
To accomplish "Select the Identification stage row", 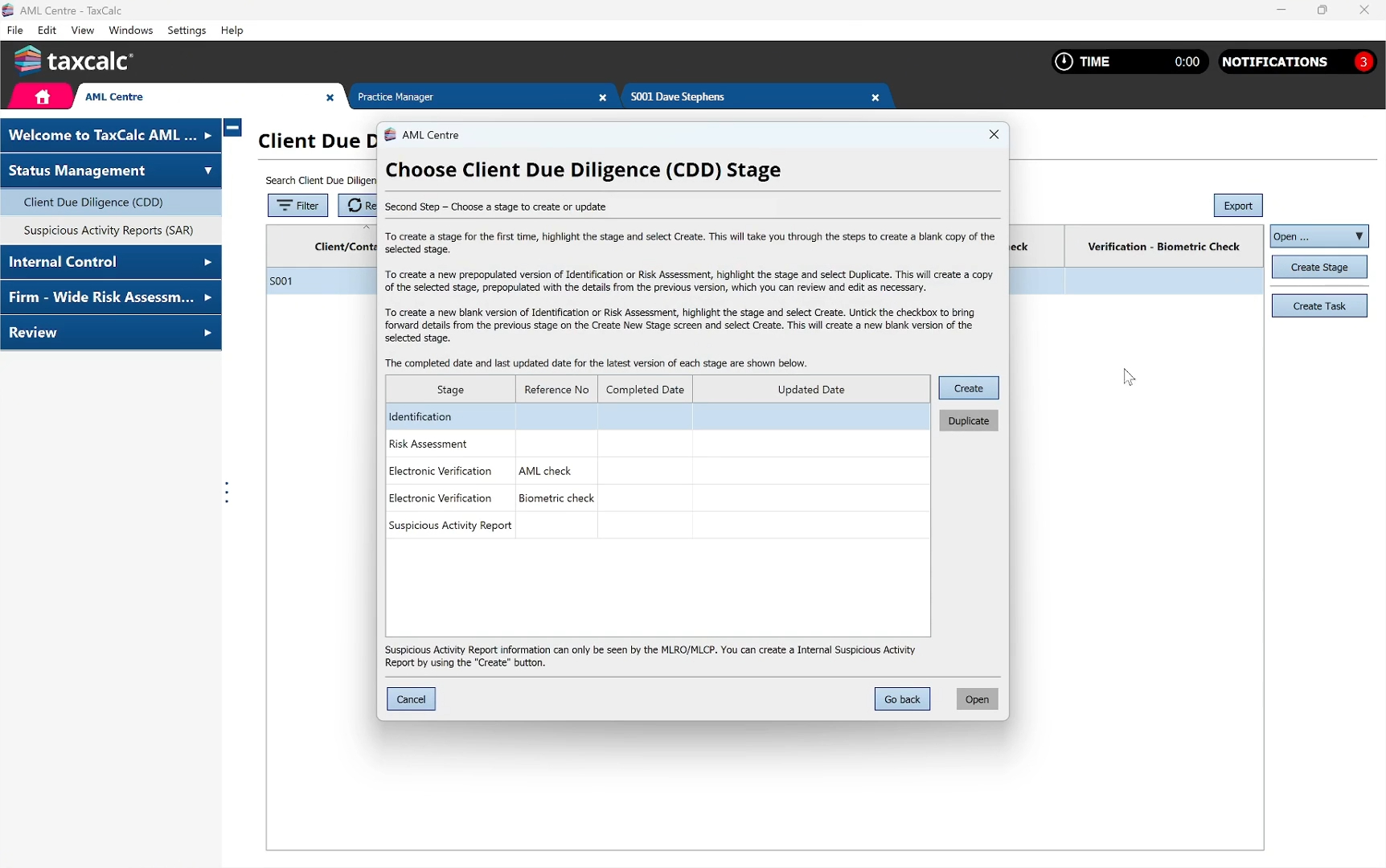I will pyautogui.click(x=658, y=416).
